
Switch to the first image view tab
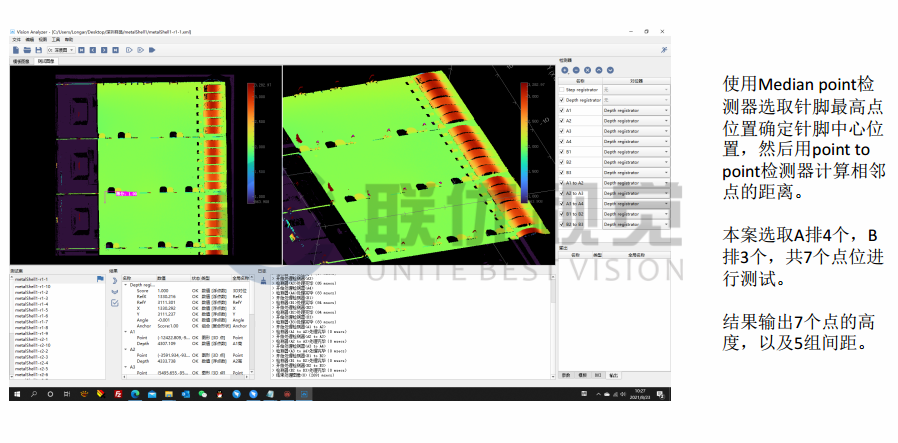pyautogui.click(x=20, y=61)
